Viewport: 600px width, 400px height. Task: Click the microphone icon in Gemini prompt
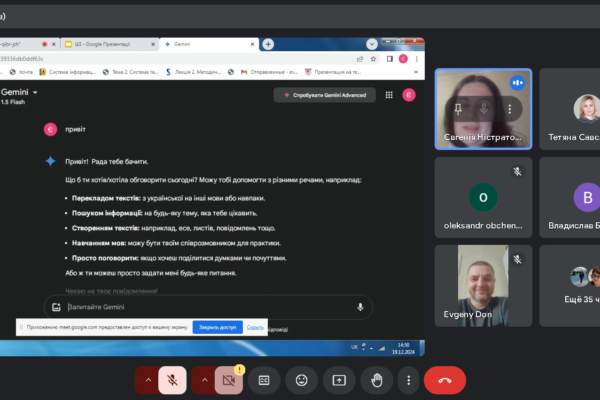pos(360,307)
